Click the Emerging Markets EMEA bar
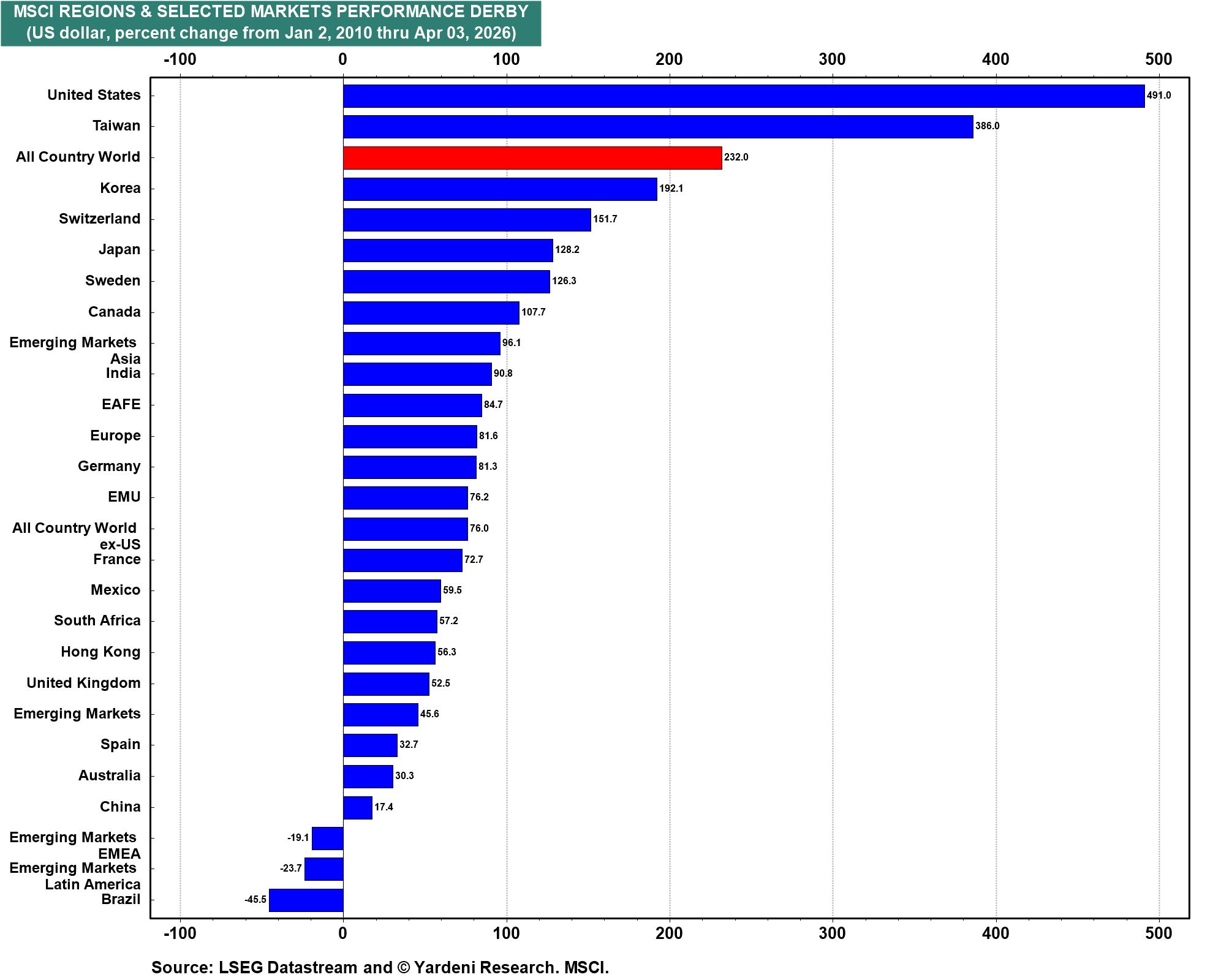This screenshot has width=1213, height=980. pyautogui.click(x=328, y=839)
